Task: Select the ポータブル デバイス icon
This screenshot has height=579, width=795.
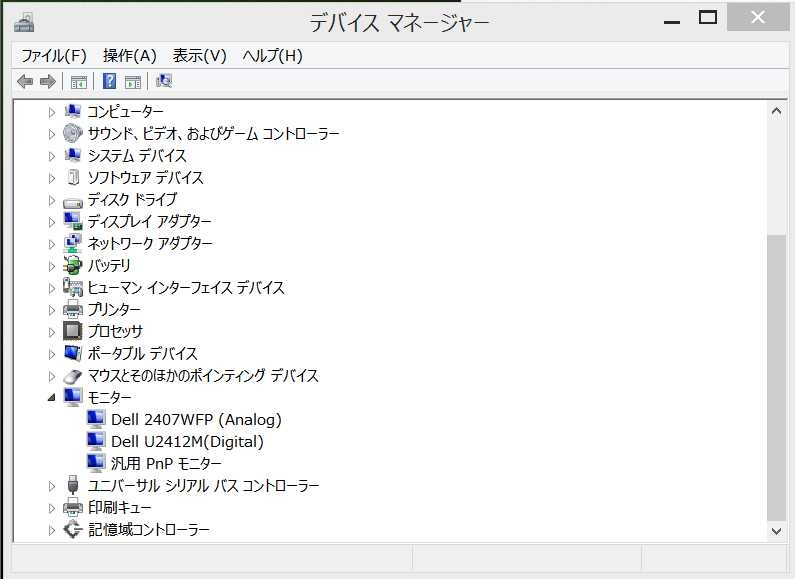Action: pyautogui.click(x=73, y=353)
